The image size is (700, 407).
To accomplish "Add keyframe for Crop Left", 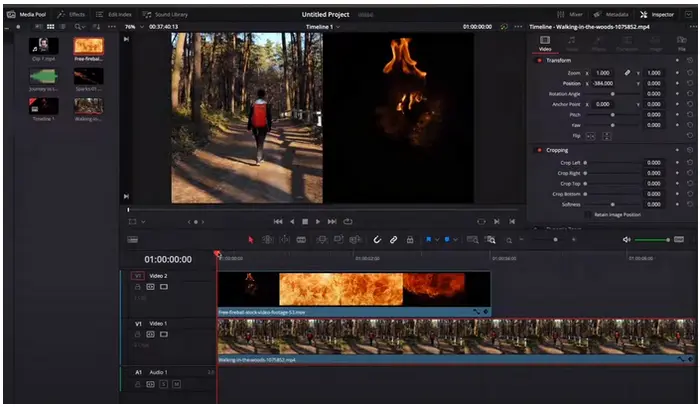I will point(677,162).
